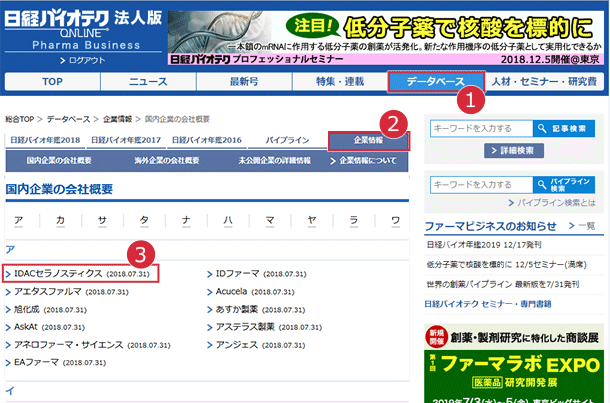Click the パイプライン検索 button
The height and width of the screenshot is (403, 610).
point(564,185)
